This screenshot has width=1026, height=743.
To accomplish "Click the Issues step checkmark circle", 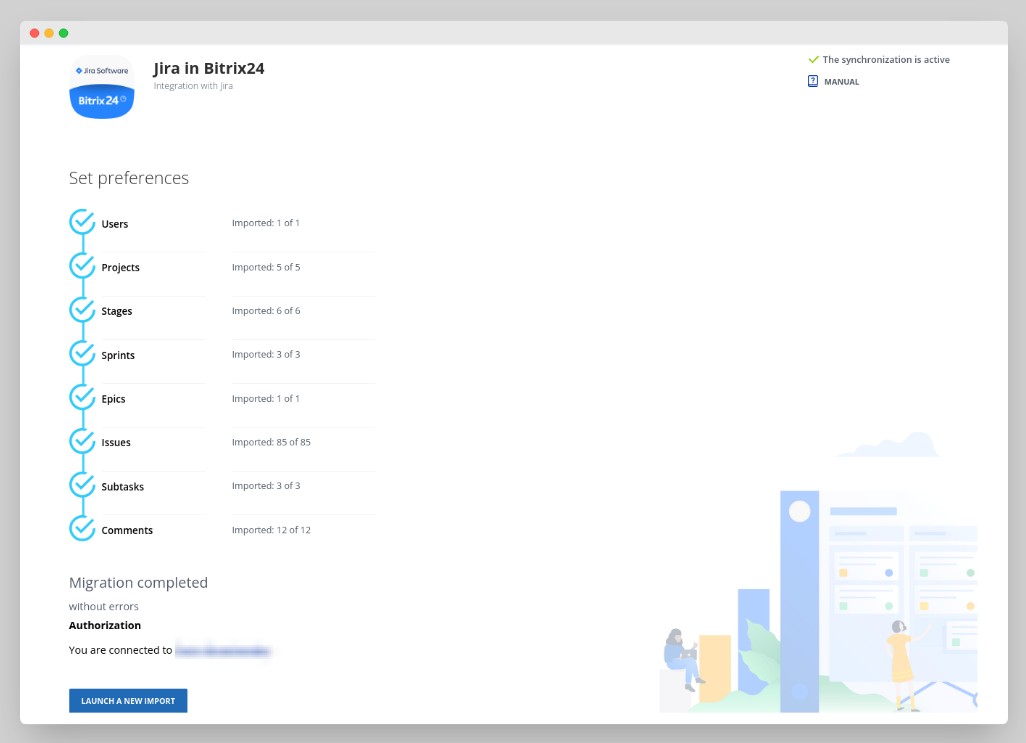I will pos(82,441).
